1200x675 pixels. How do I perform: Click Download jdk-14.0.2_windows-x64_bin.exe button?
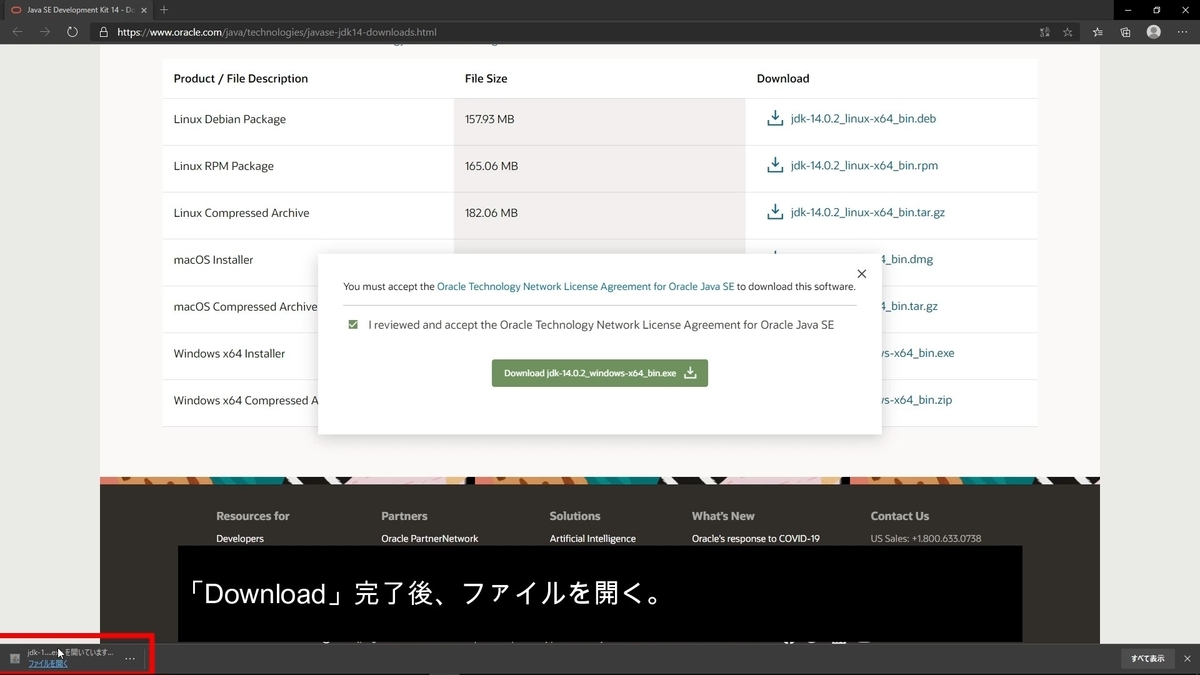(600, 373)
